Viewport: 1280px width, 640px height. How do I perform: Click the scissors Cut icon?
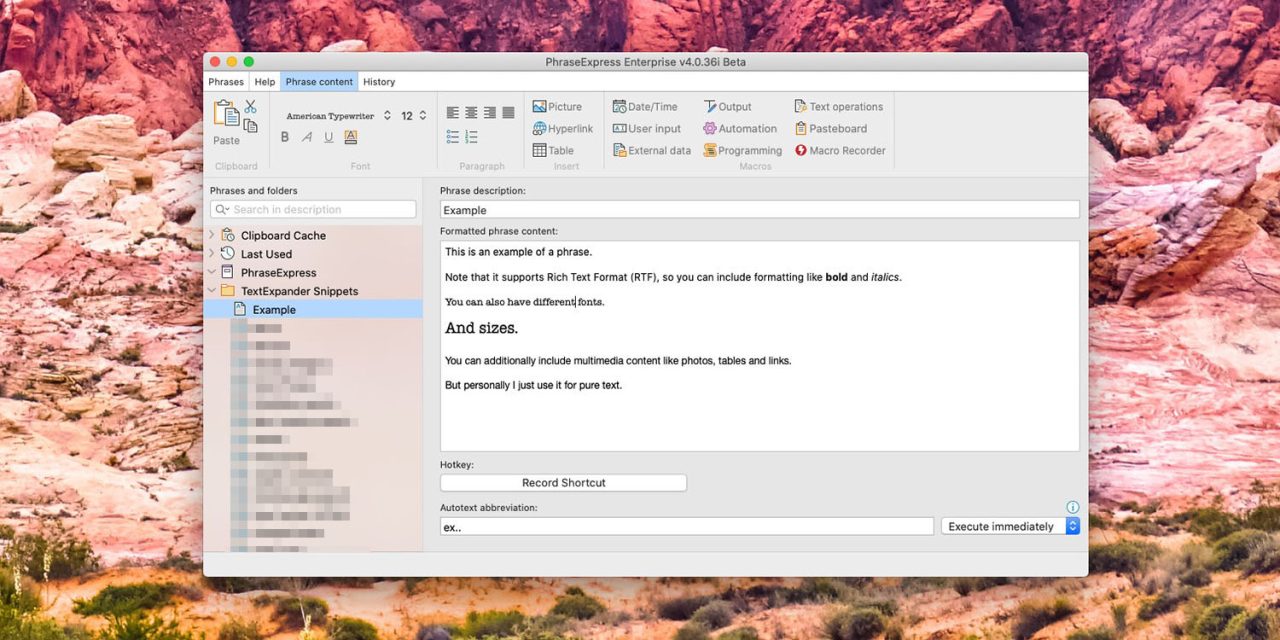coord(250,106)
